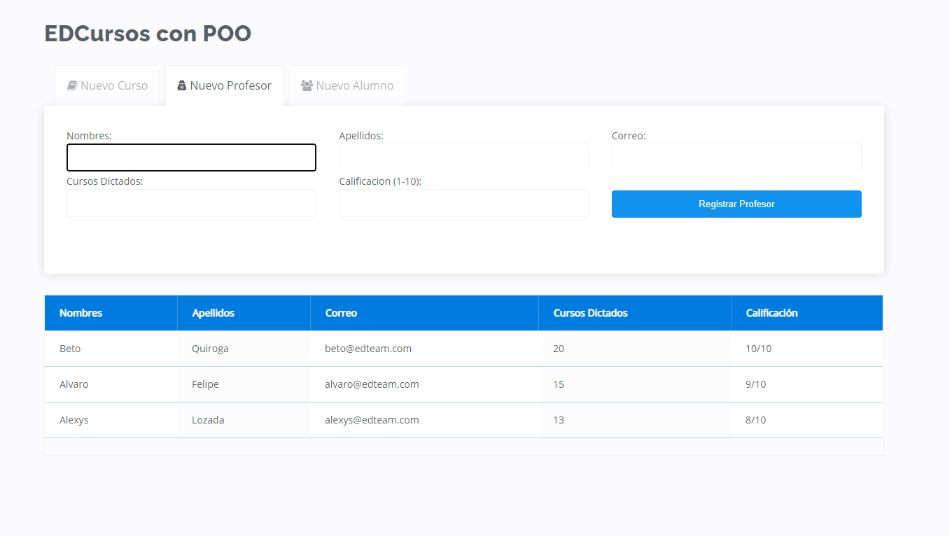This screenshot has height=536, width=949.
Task: Click into the Apellidos text field
Action: coord(464,158)
